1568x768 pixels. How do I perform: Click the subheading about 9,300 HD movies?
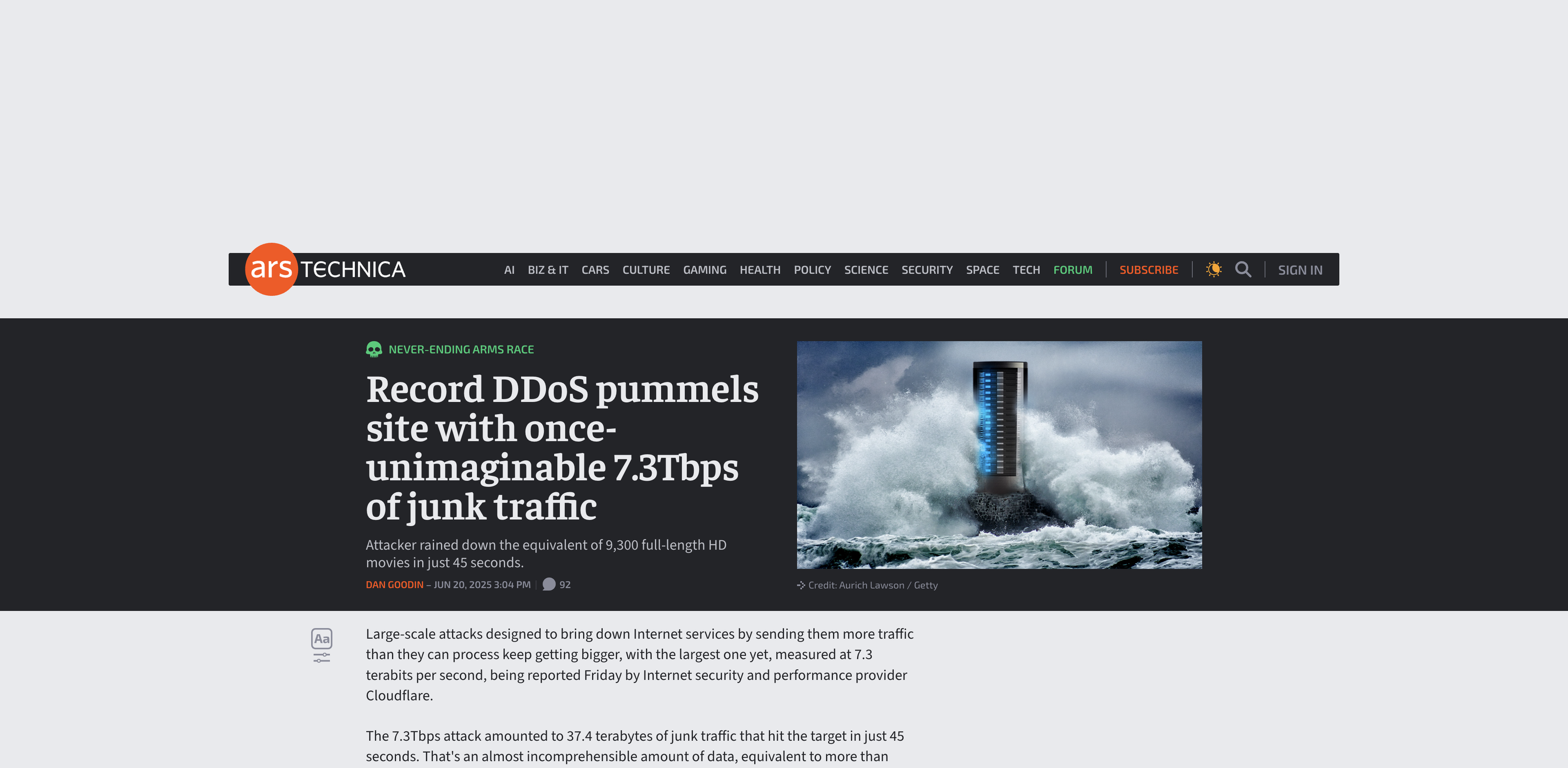[x=546, y=553]
